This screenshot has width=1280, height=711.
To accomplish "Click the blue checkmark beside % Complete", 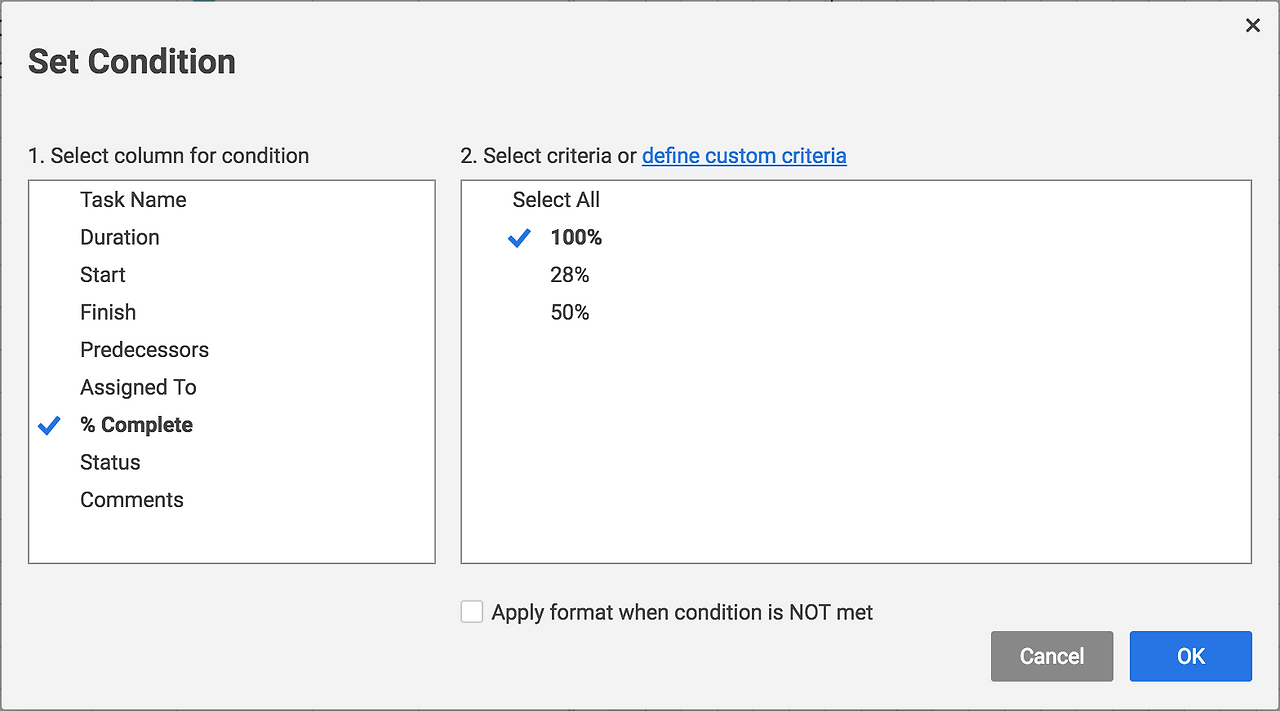I will point(49,425).
